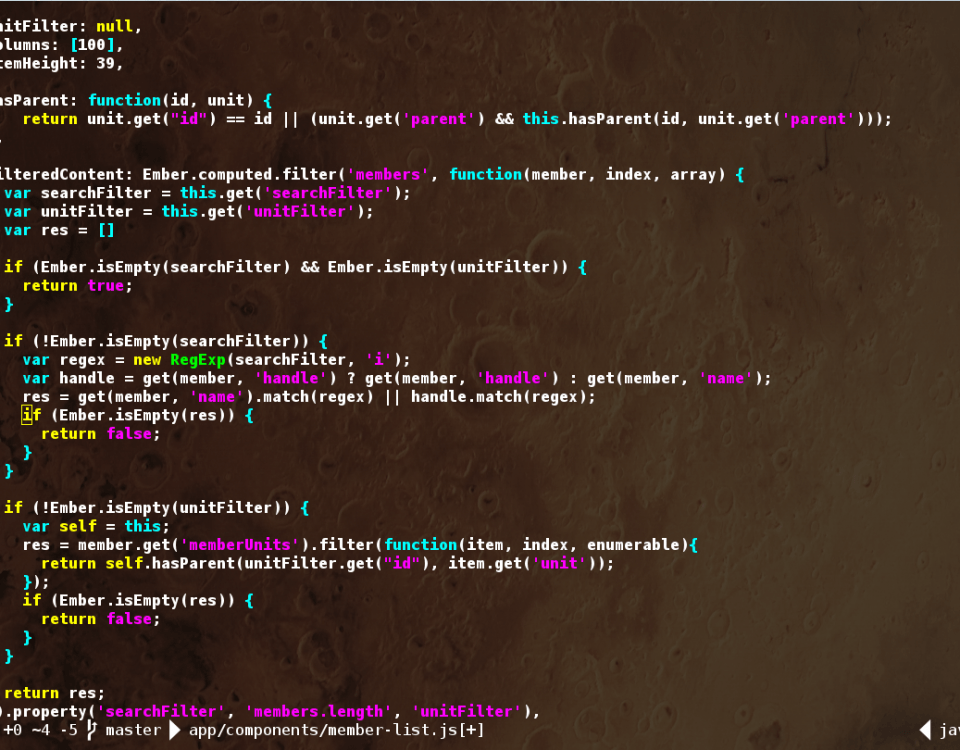Click the filetype indicator at status line right

point(948,730)
